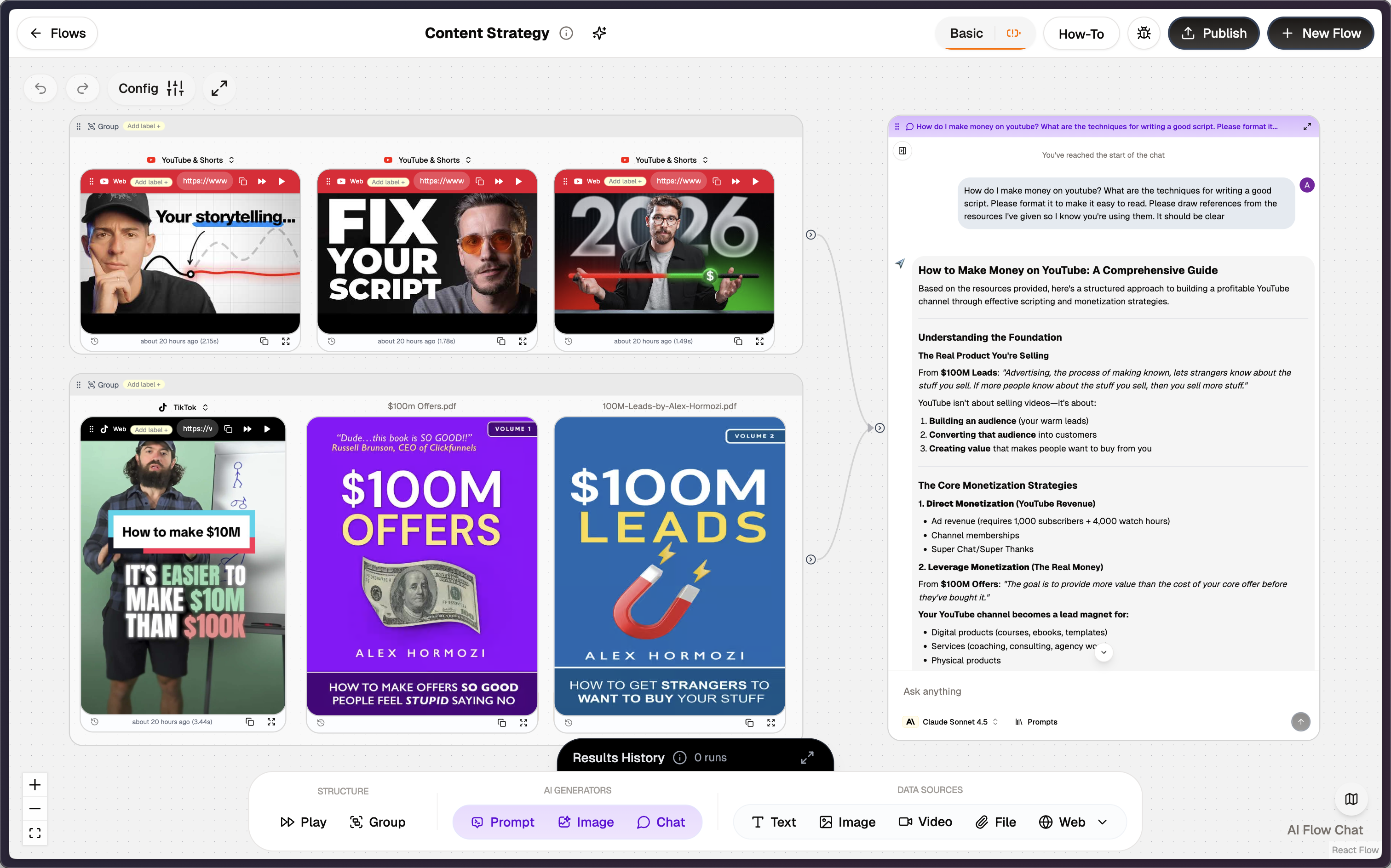Expand the $100M Leads PDF node fullscreen

point(771,722)
